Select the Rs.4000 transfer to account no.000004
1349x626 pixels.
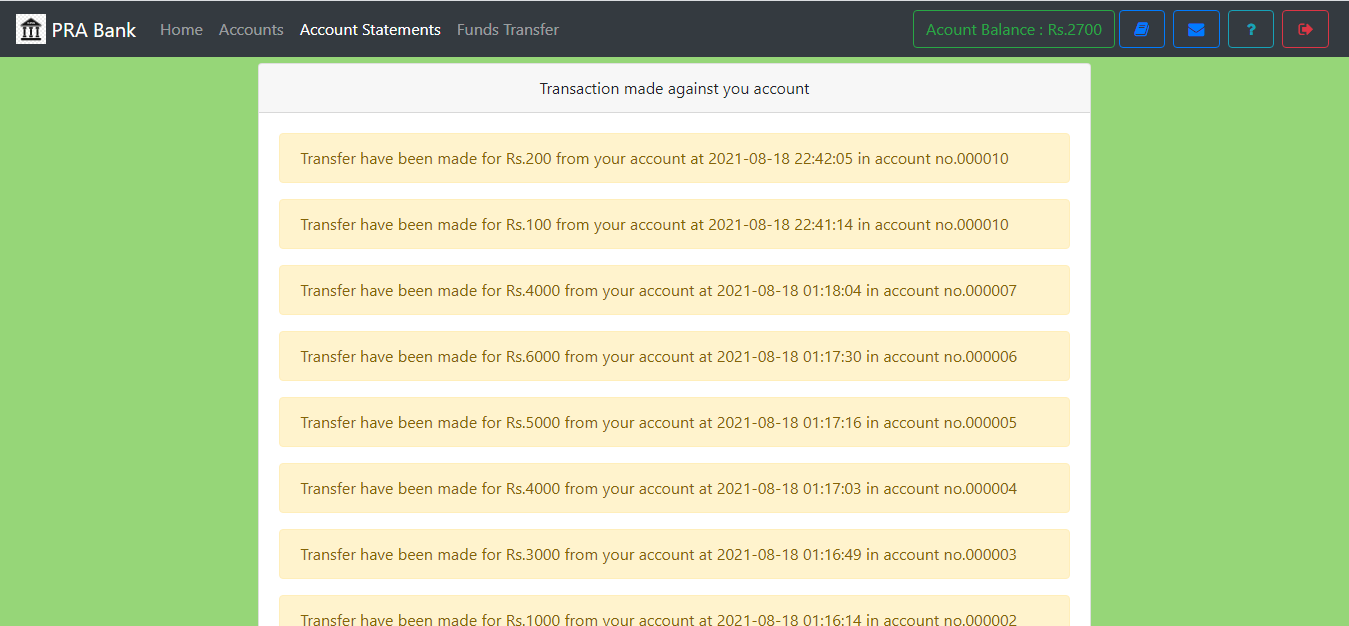pyautogui.click(x=674, y=488)
